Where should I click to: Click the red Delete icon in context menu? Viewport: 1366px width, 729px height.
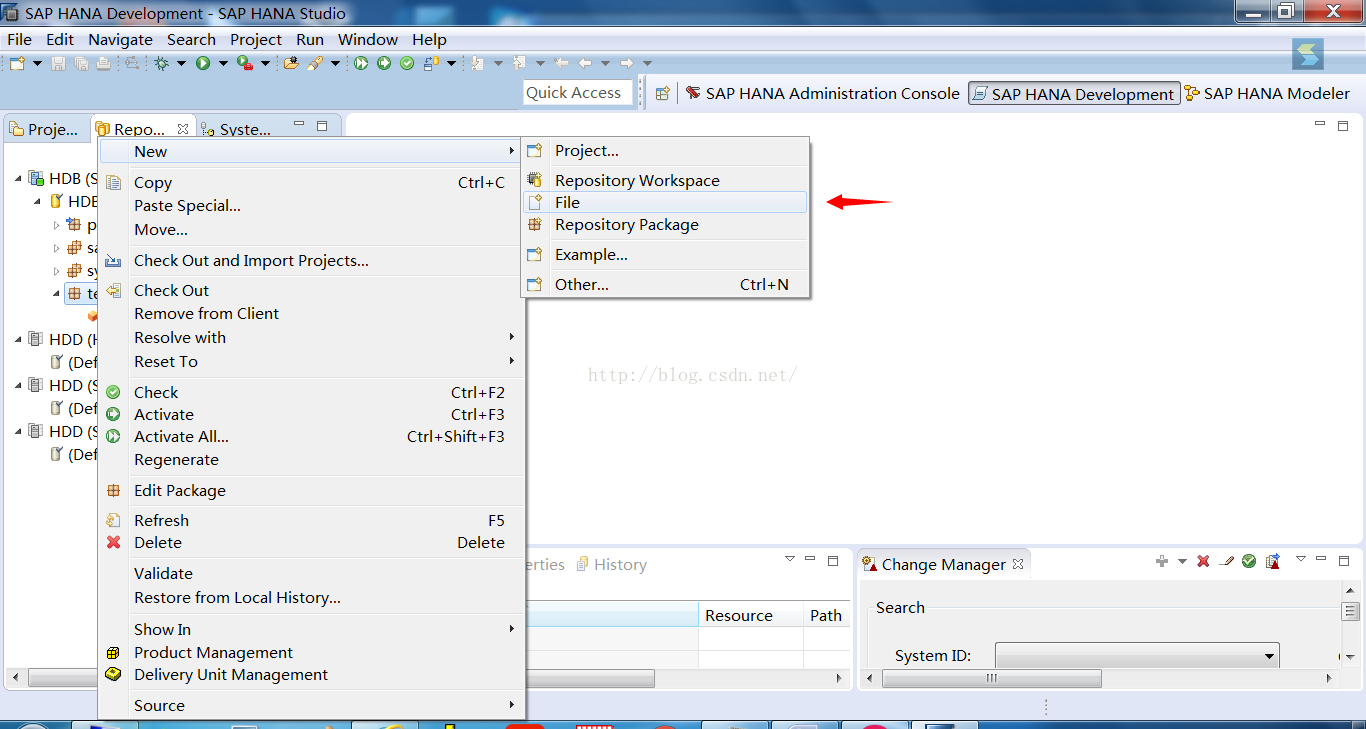[113, 542]
